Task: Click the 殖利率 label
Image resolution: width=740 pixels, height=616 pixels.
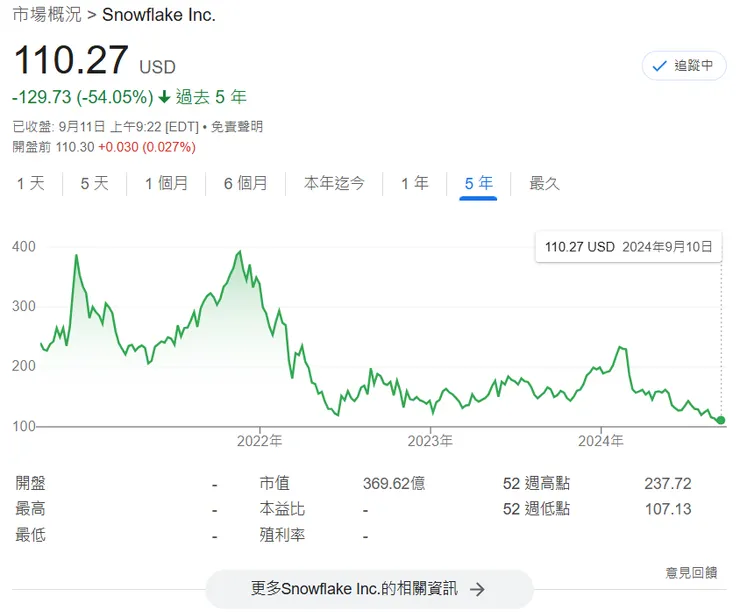Action: 282,535
